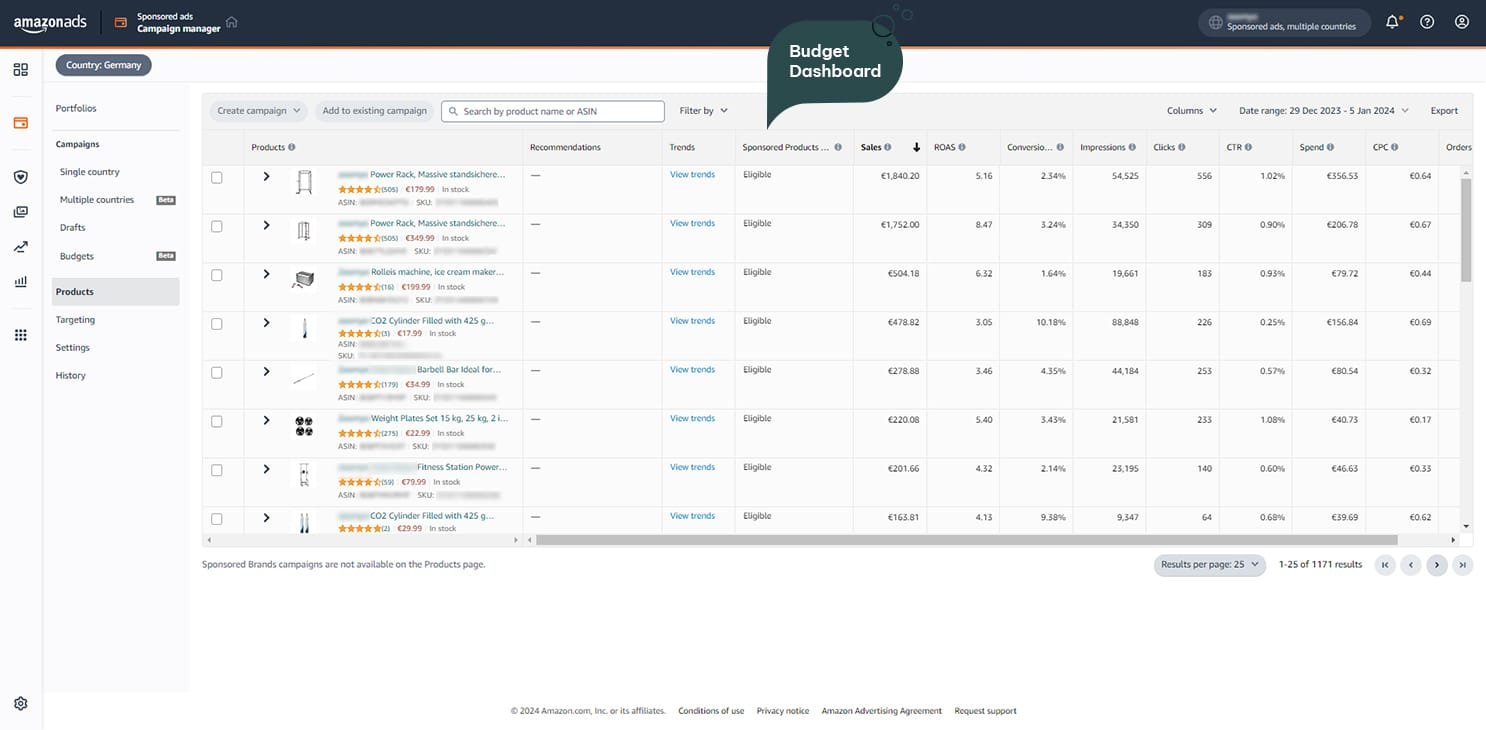Expand the Filter by dropdown
Screen dimensions: 1486x730
(x=703, y=111)
